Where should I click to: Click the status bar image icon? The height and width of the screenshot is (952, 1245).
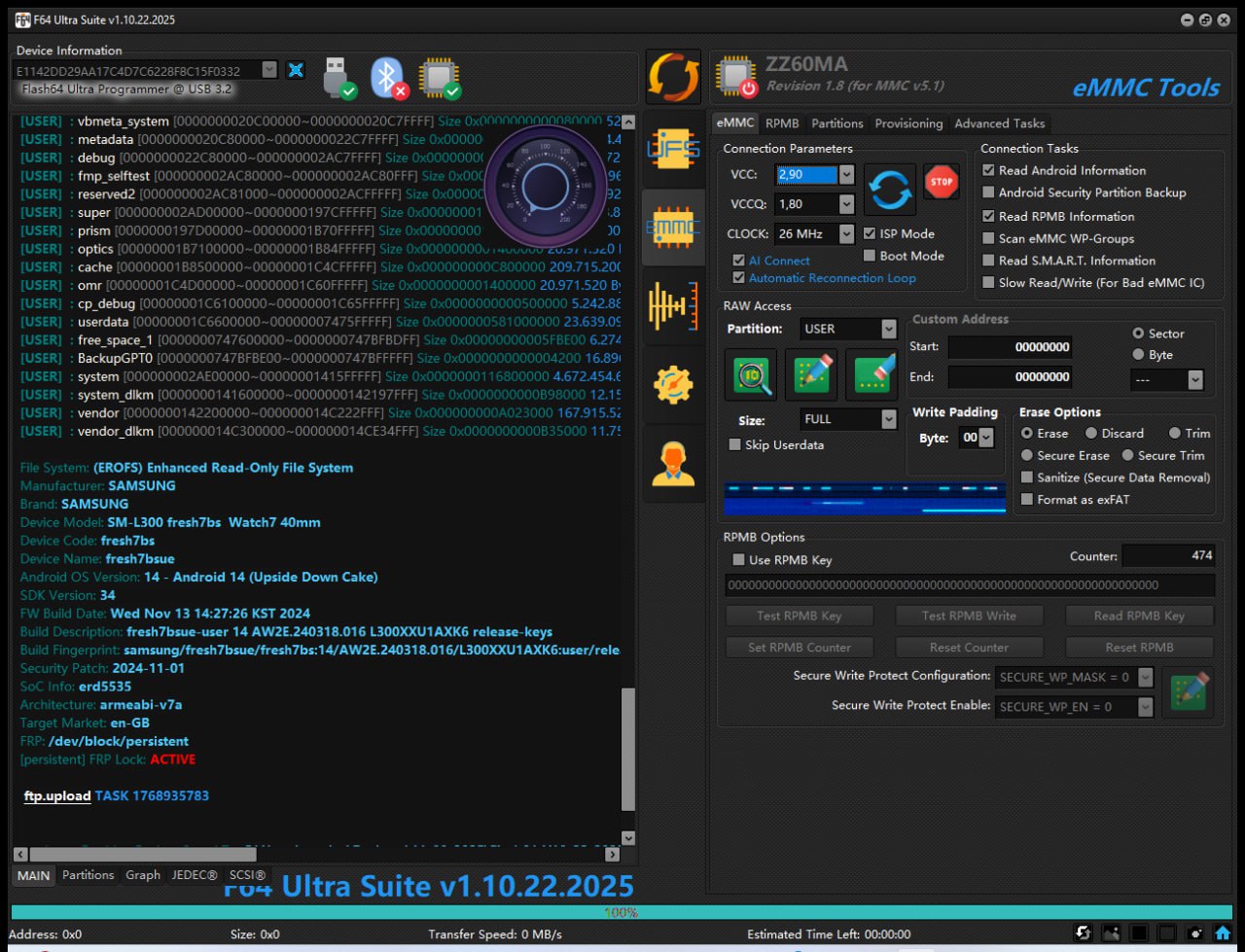point(1111,933)
